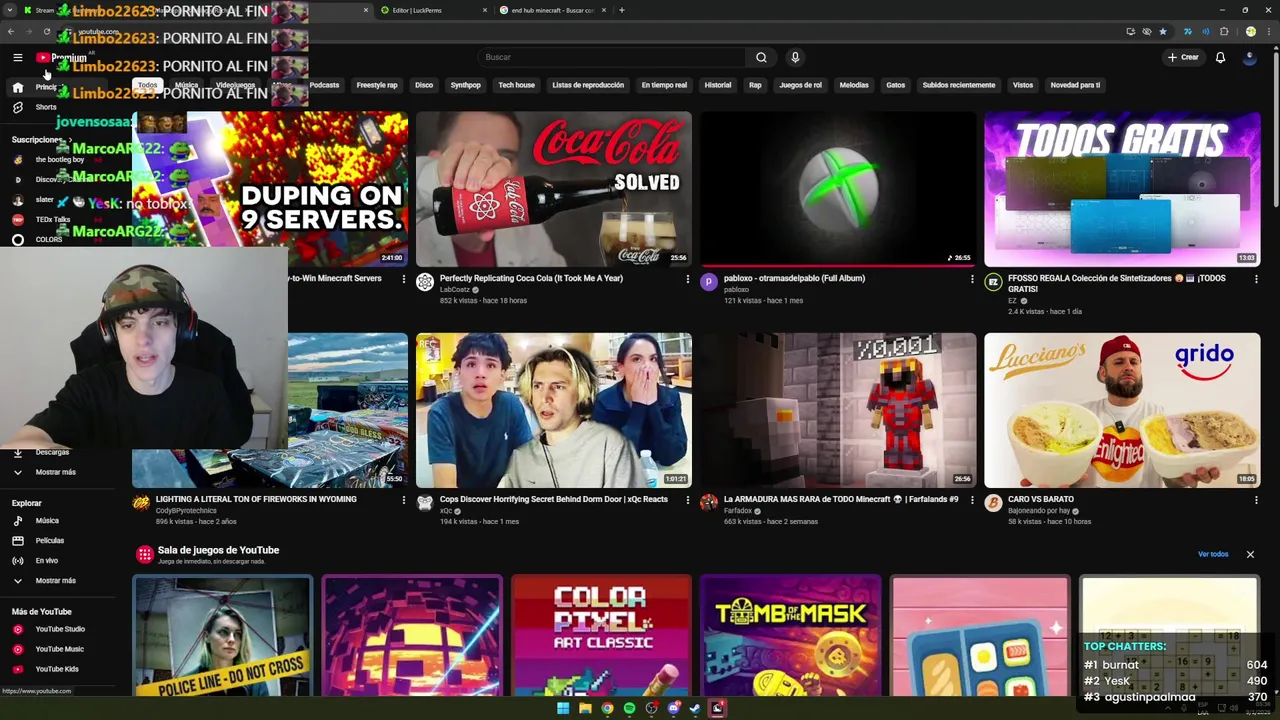Click the search magnifier button
The height and width of the screenshot is (720, 1280).
(x=761, y=57)
